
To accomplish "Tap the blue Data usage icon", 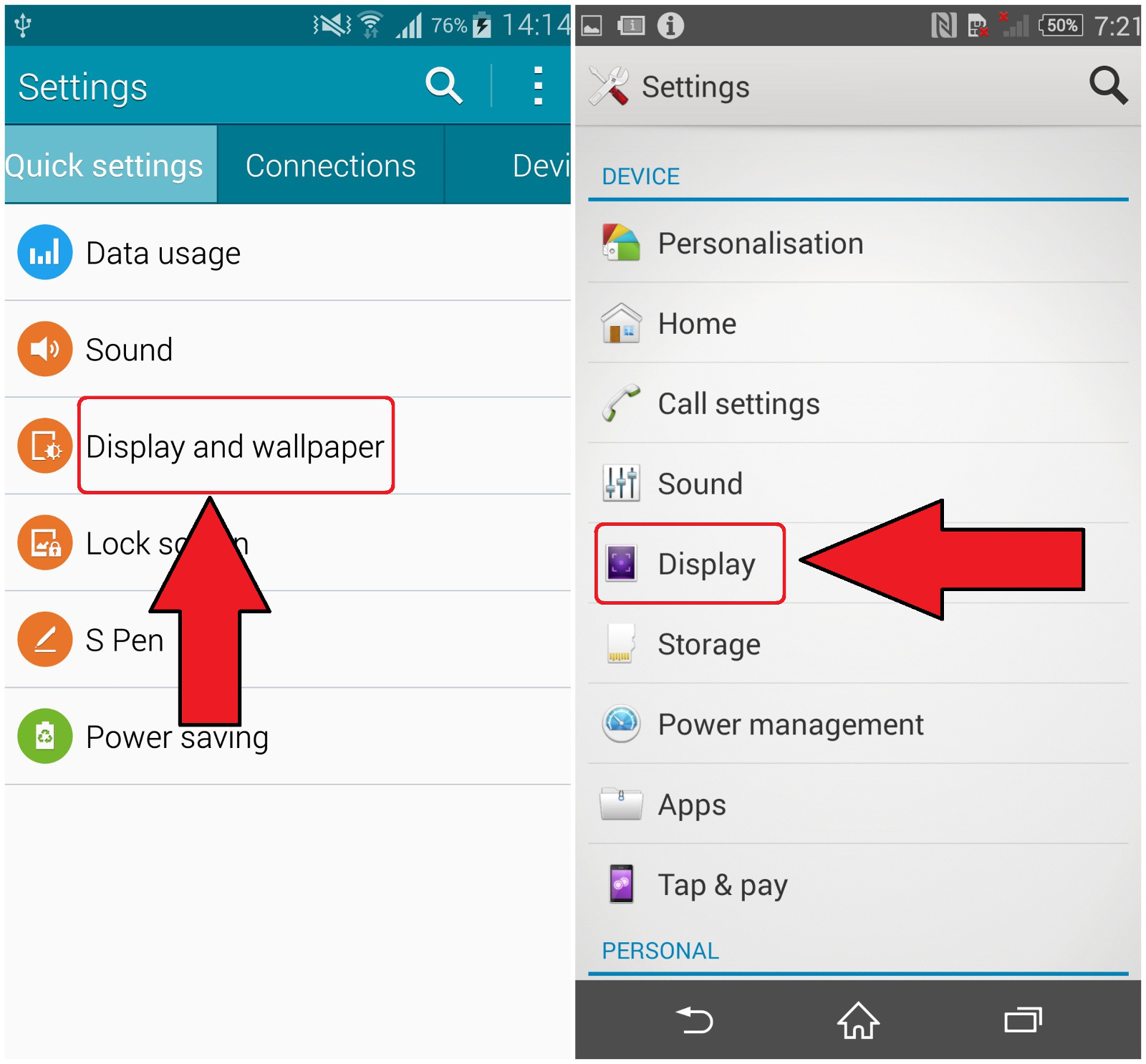I will click(45, 252).
